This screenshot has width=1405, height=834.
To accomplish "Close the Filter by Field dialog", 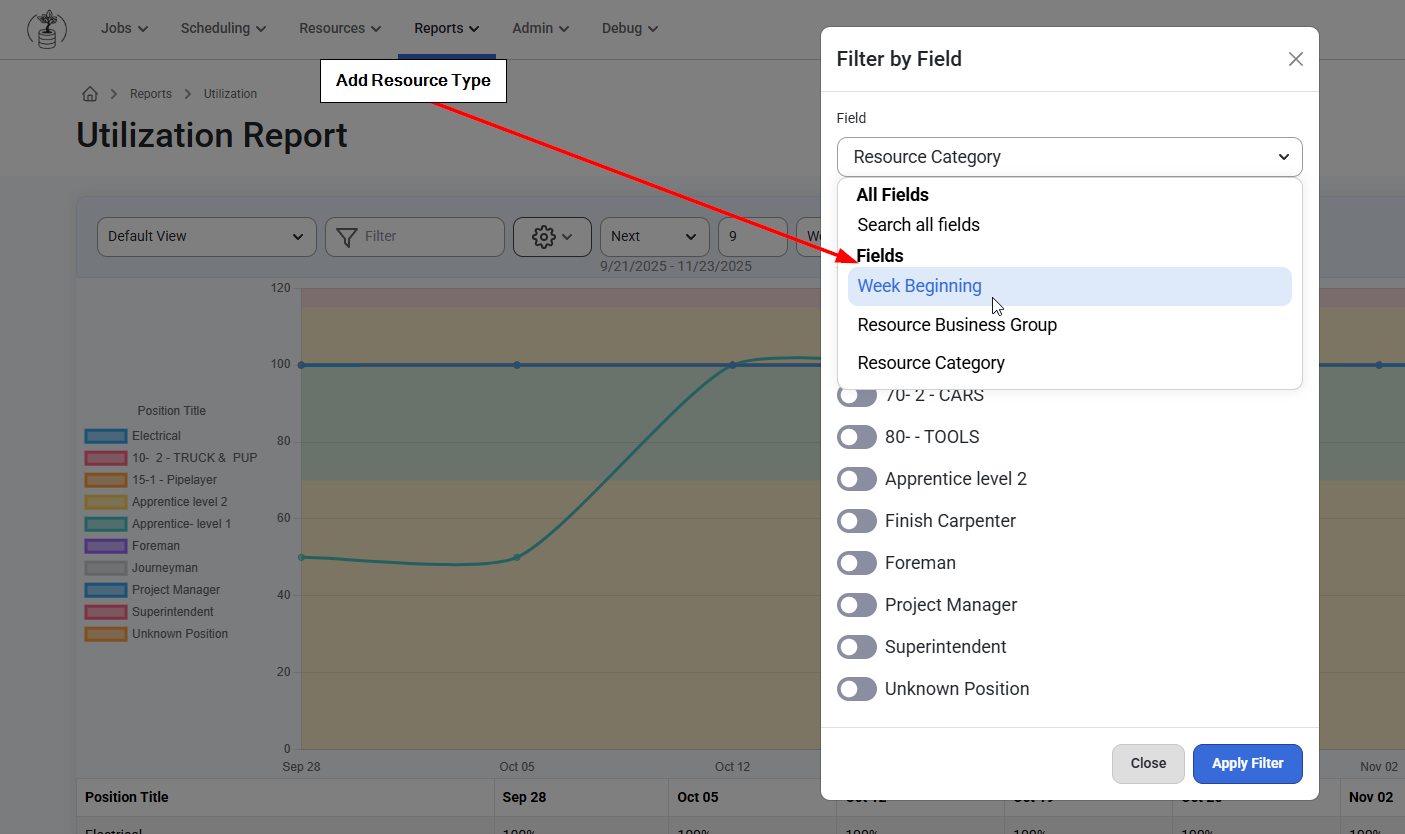I will click(1296, 59).
